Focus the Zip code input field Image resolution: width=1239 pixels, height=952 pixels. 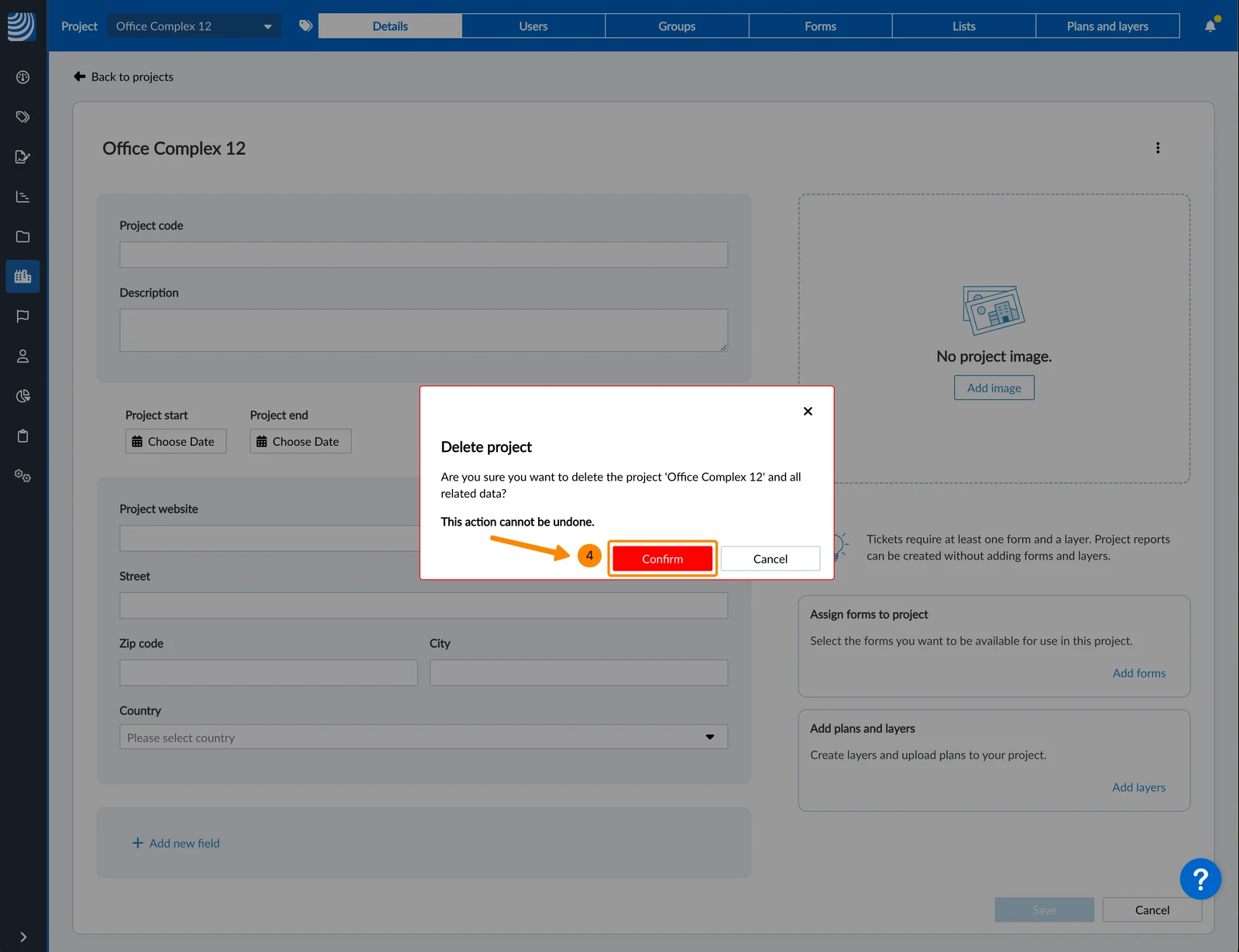(x=269, y=673)
